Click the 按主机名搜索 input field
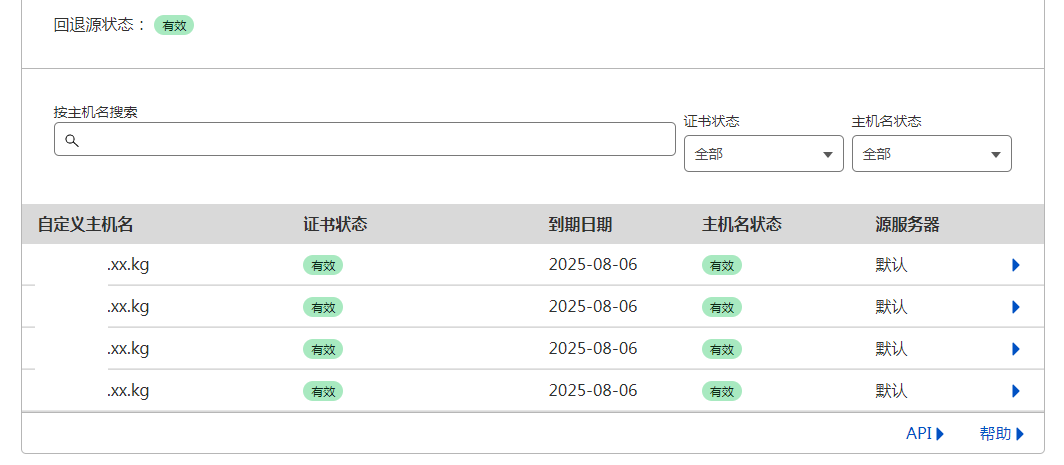This screenshot has height=465, width=1064. coord(364,139)
